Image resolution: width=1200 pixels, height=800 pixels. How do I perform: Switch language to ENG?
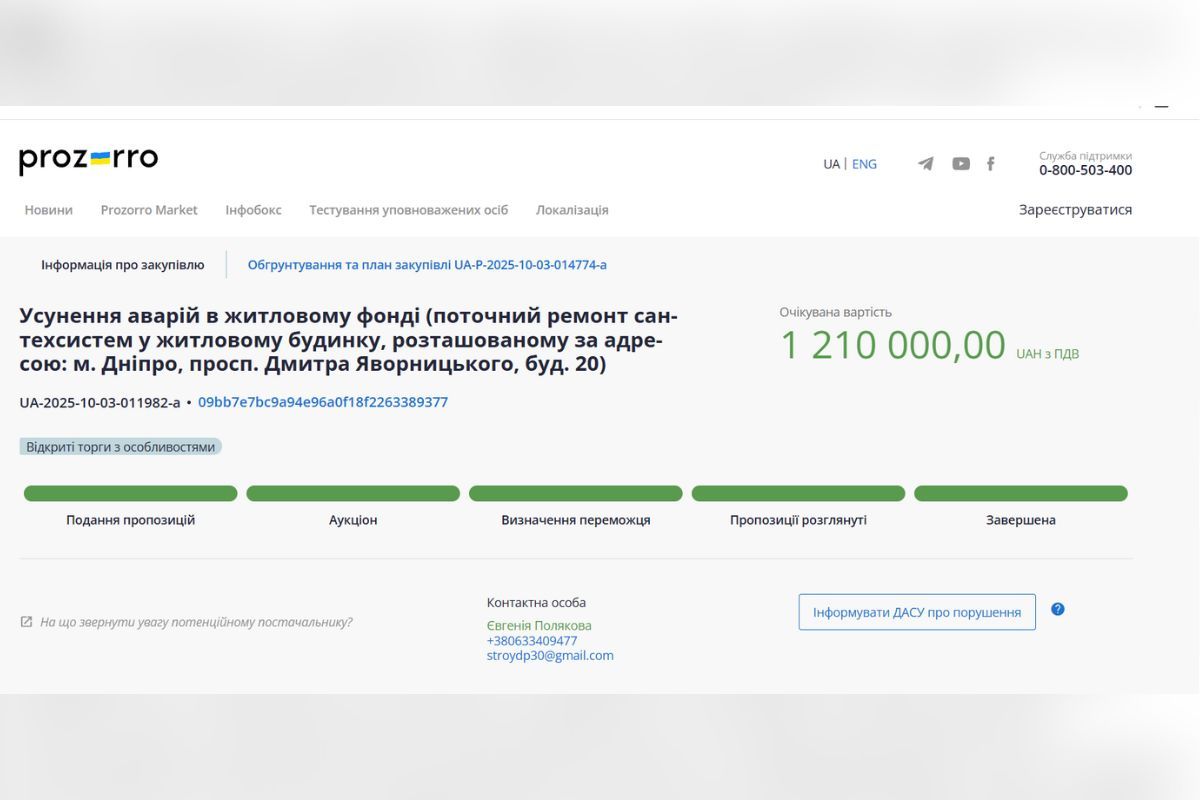(x=864, y=163)
